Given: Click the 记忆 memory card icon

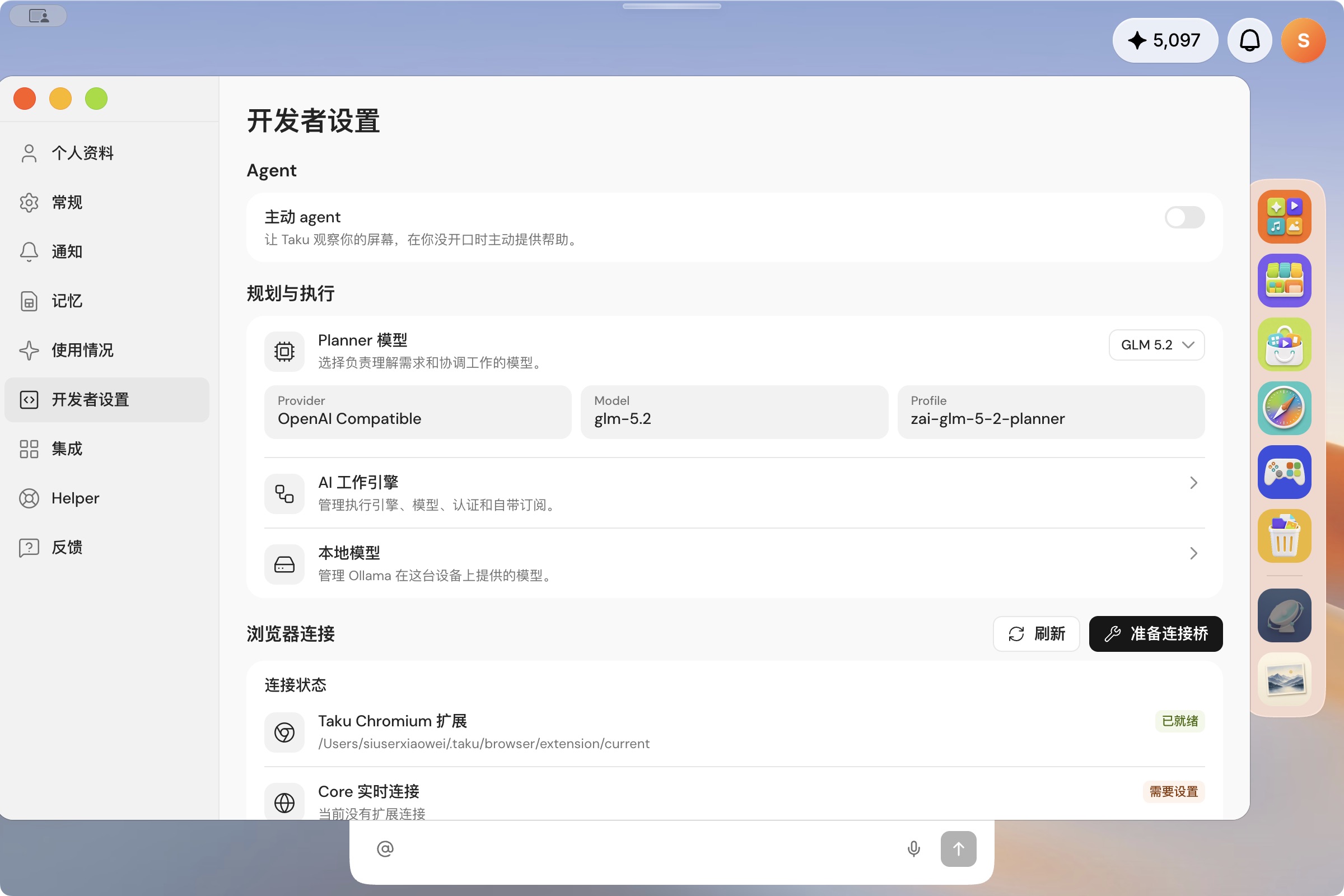Looking at the screenshot, I should [x=29, y=301].
